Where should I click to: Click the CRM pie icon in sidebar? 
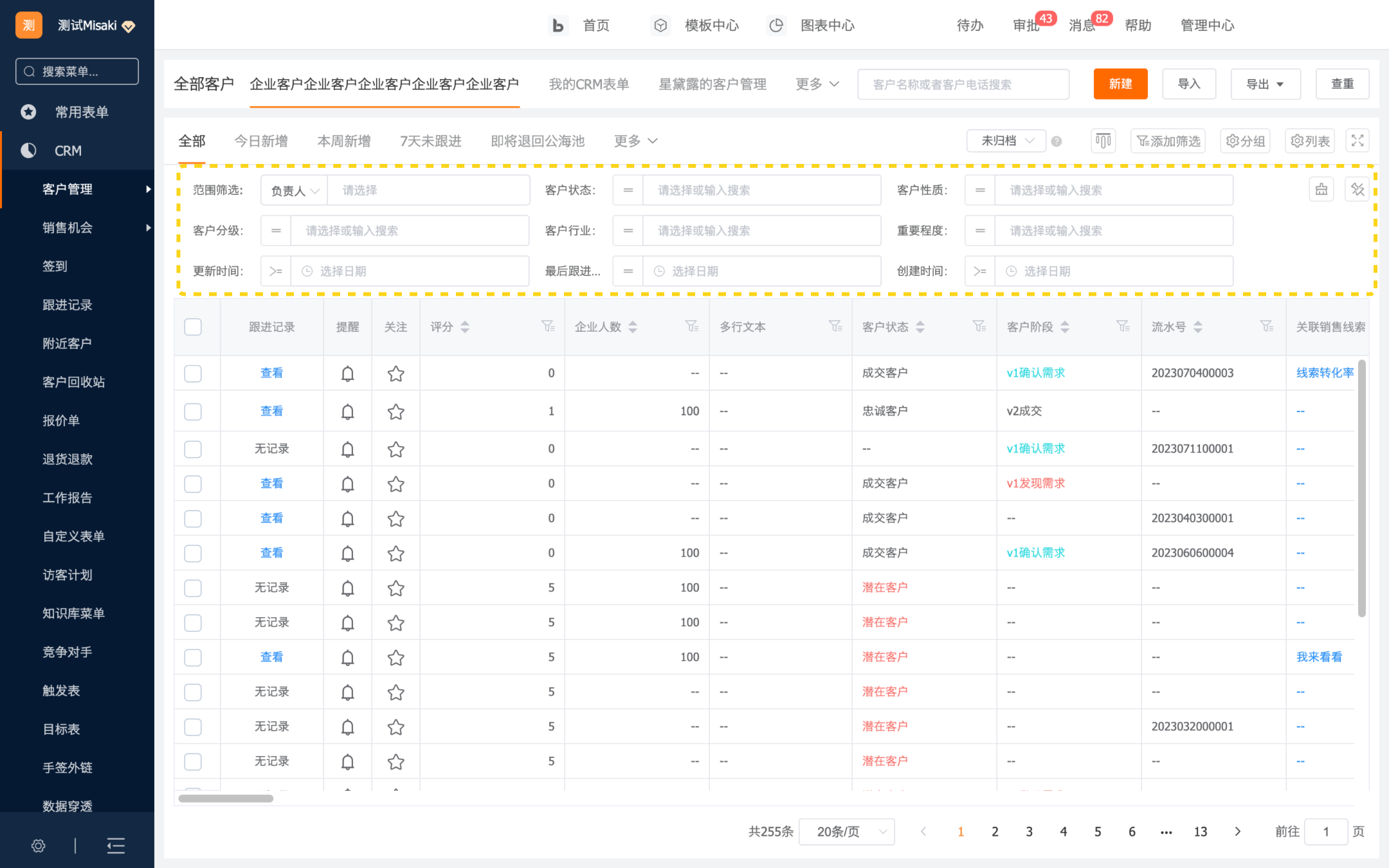tap(28, 150)
